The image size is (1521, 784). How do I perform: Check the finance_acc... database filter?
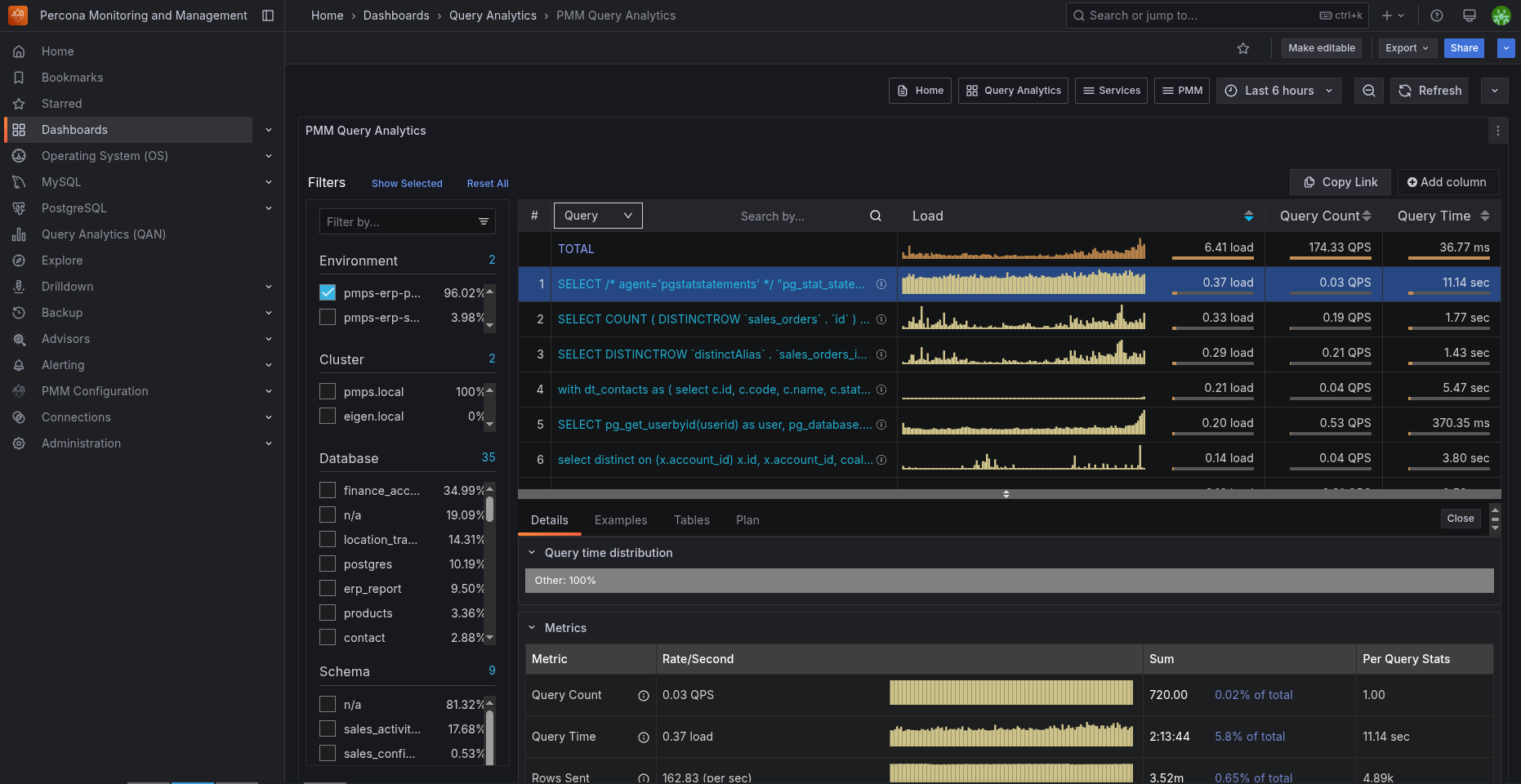pos(328,490)
